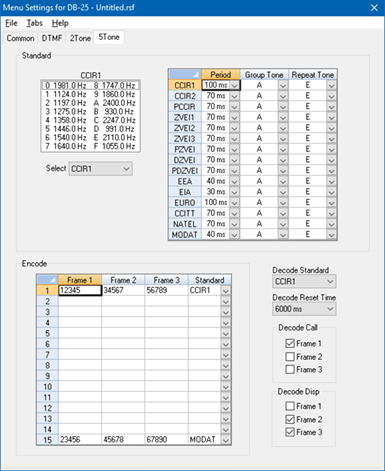Click the 100 ms period value for EURO
Viewport: 385px width, 471px height.
(216, 203)
